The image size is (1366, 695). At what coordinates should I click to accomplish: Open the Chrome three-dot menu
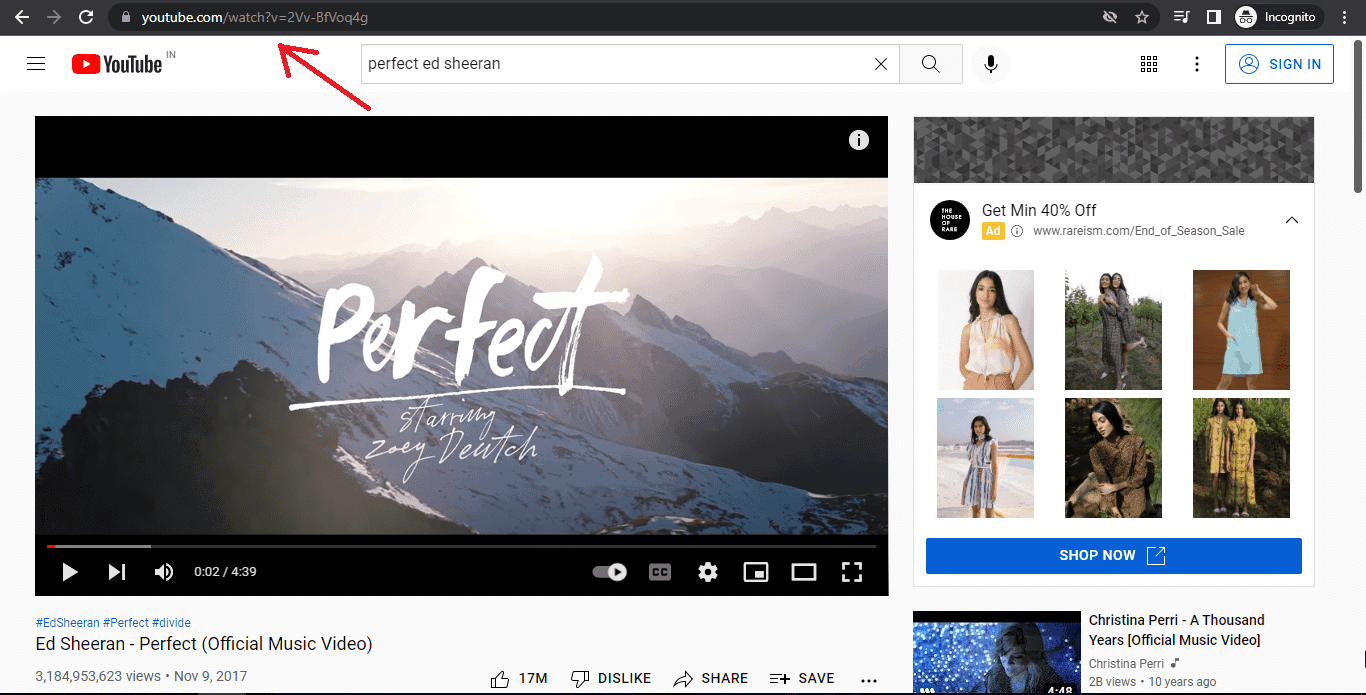[x=1345, y=17]
